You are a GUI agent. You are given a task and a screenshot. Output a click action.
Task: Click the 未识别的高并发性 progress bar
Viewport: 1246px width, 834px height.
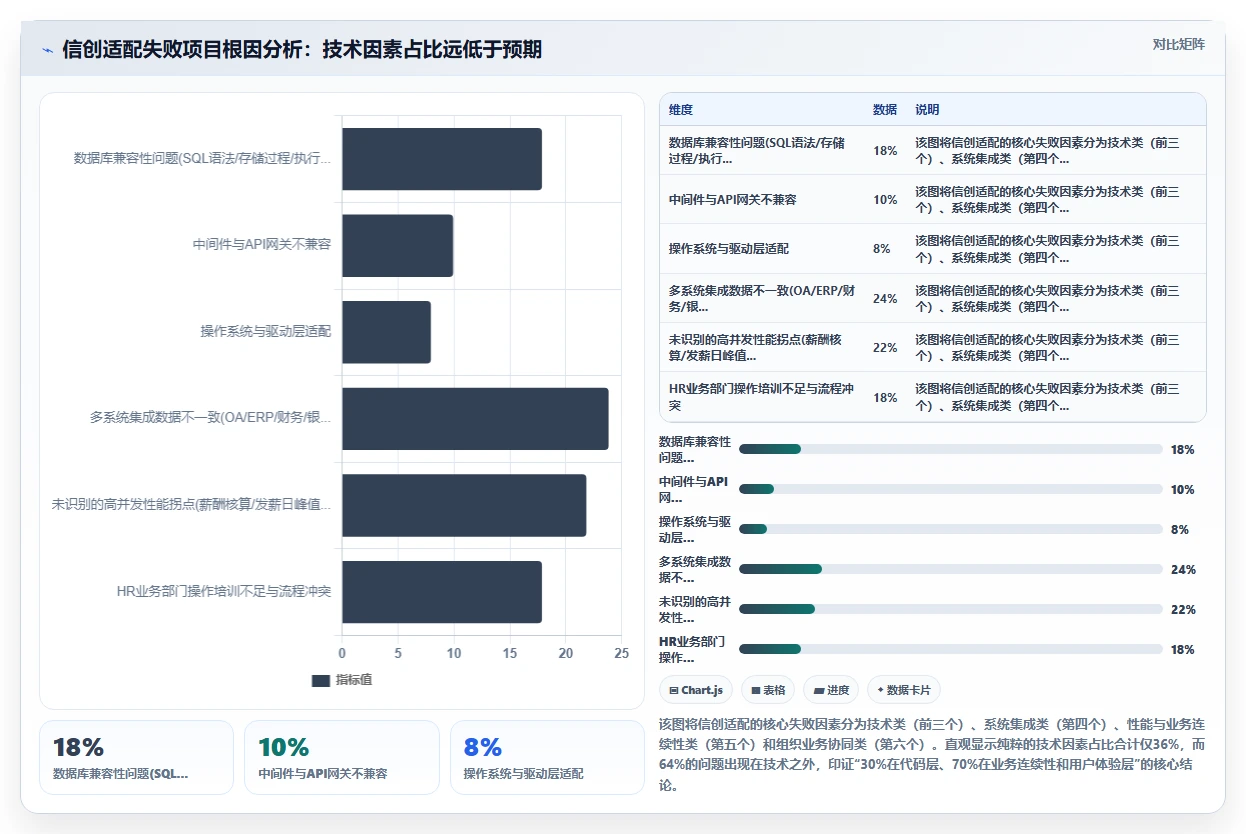951,609
